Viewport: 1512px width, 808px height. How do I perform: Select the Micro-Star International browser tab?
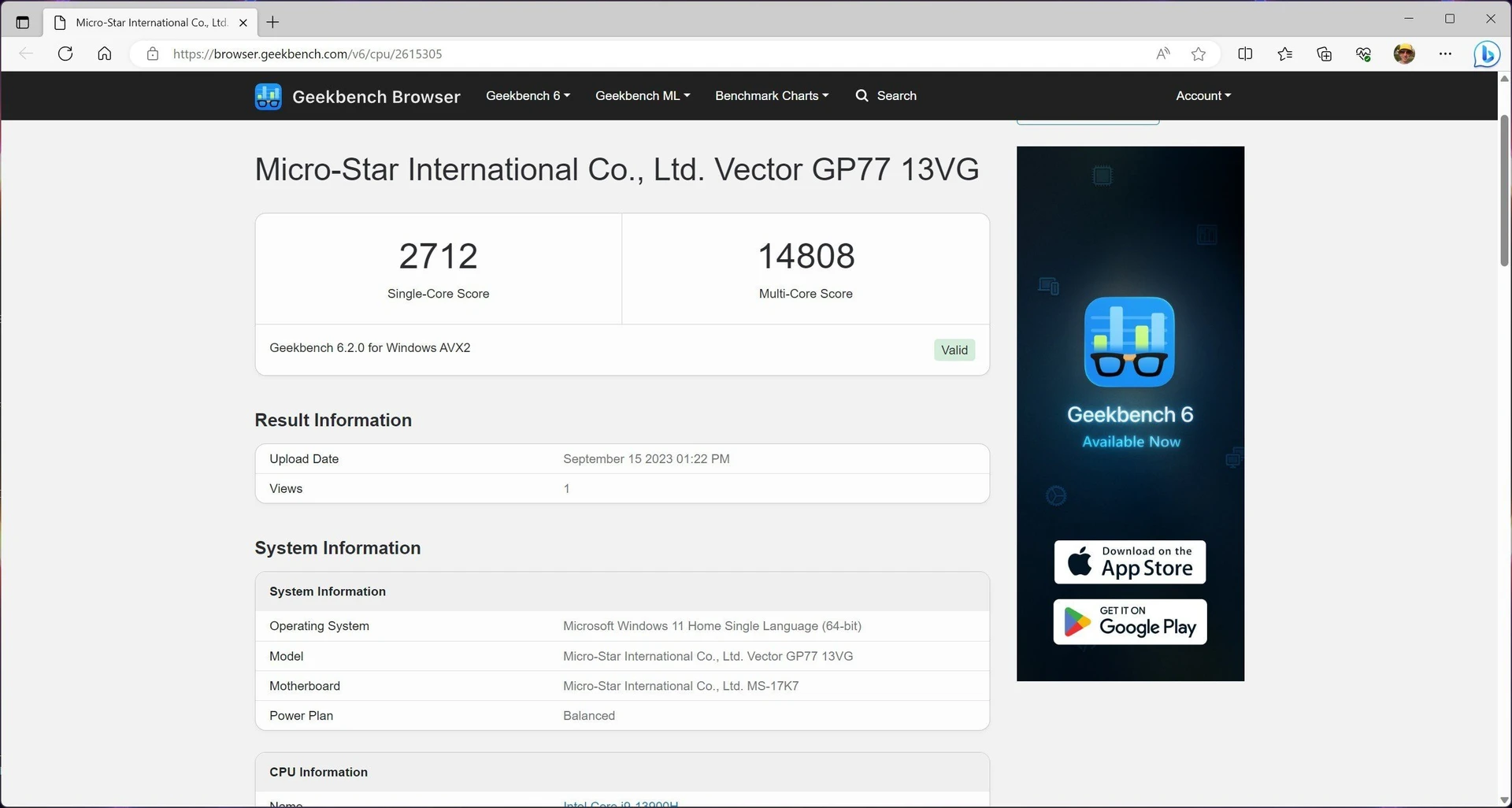[150, 22]
